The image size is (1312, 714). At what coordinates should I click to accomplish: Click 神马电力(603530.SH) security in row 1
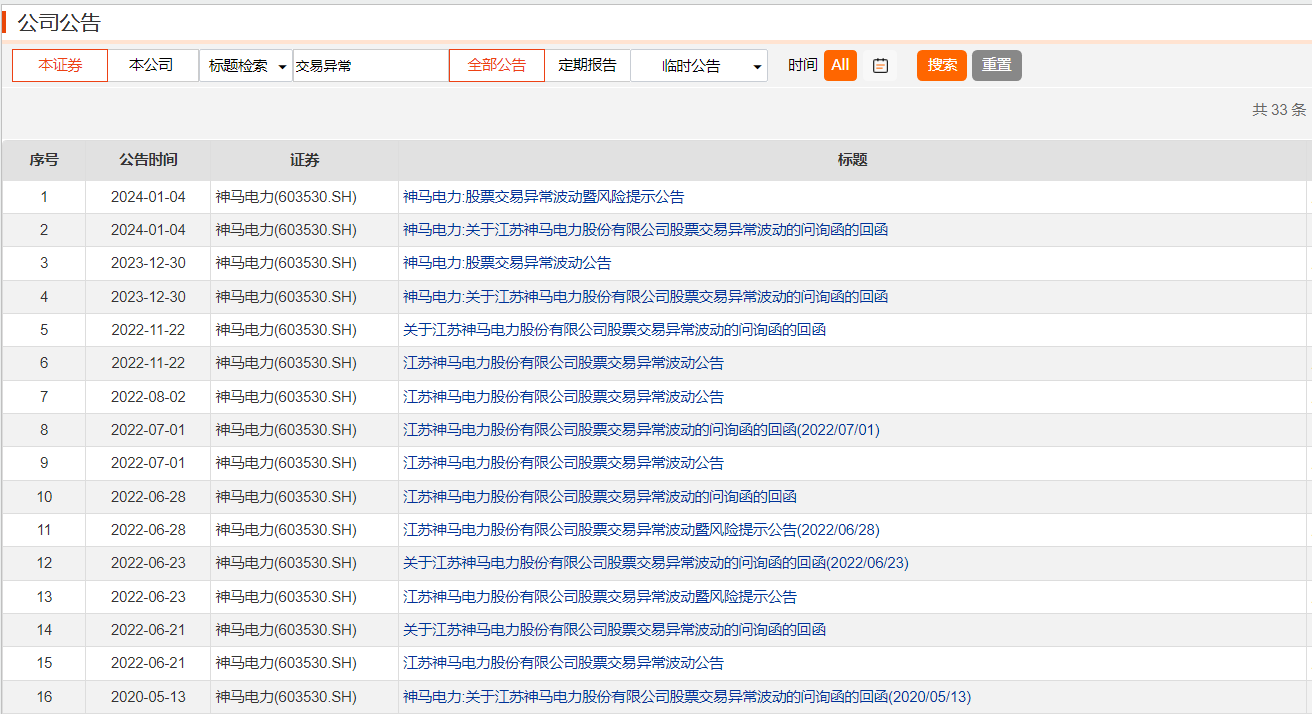tap(286, 197)
